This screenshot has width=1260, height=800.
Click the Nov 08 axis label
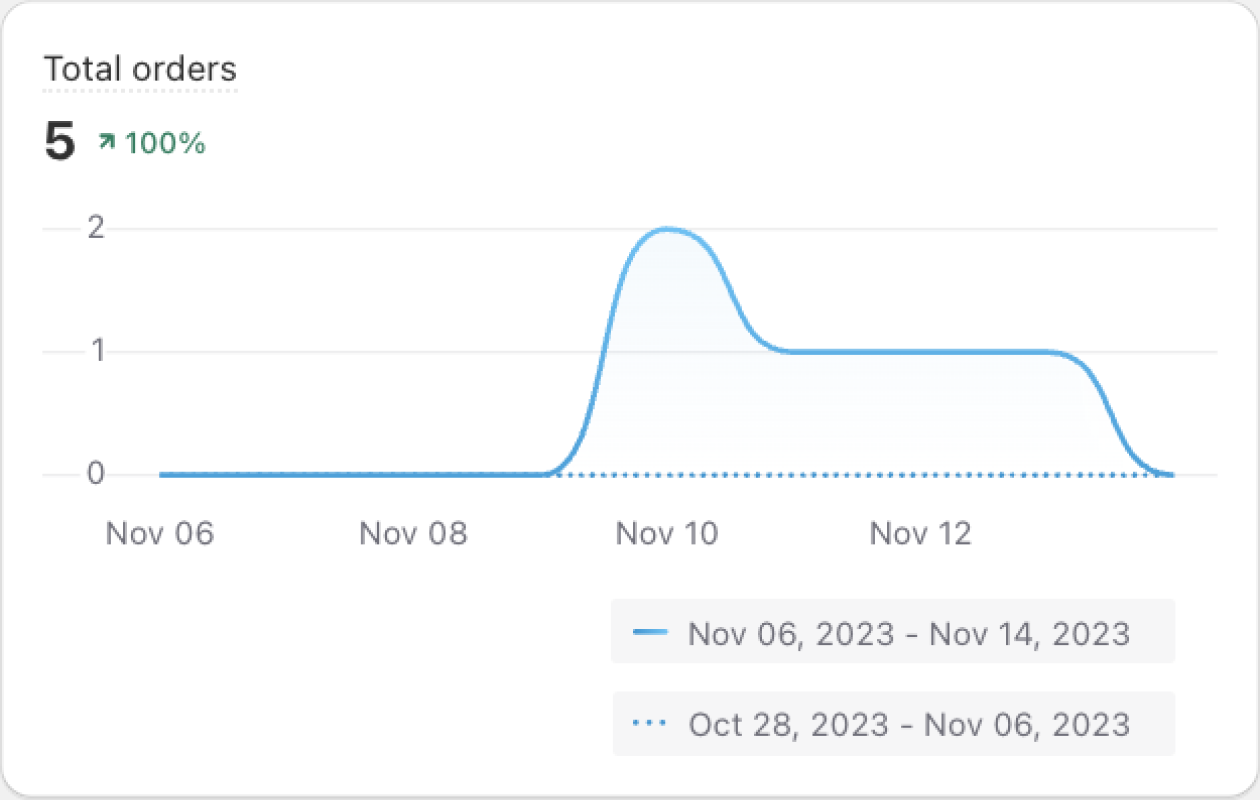(x=413, y=533)
